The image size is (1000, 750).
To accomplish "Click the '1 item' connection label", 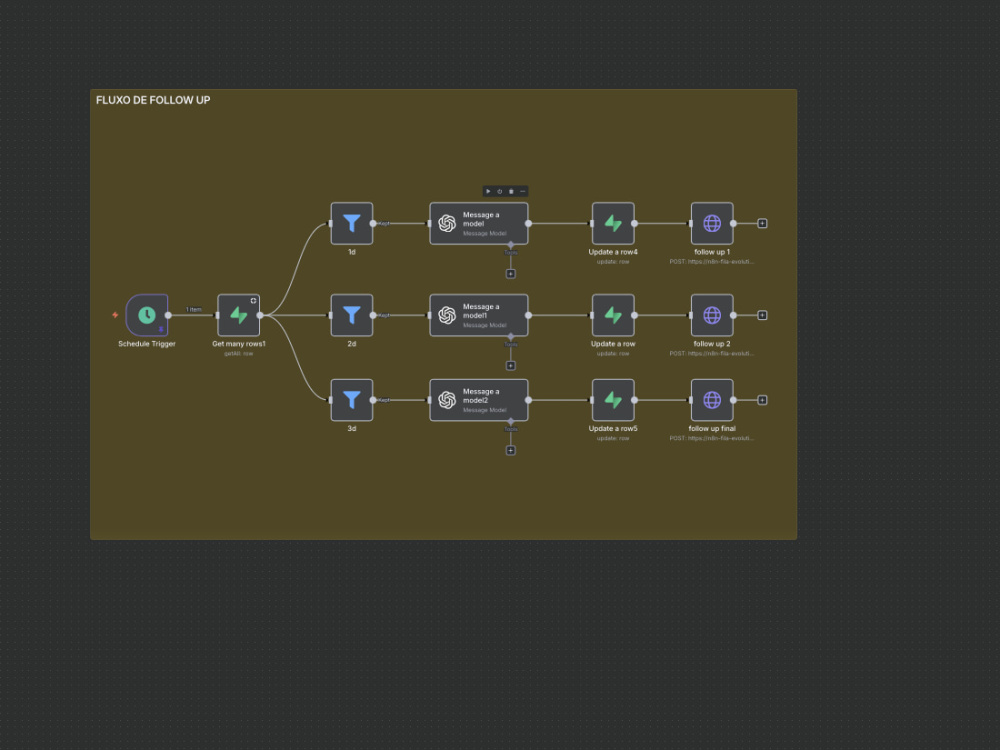I will [x=194, y=309].
